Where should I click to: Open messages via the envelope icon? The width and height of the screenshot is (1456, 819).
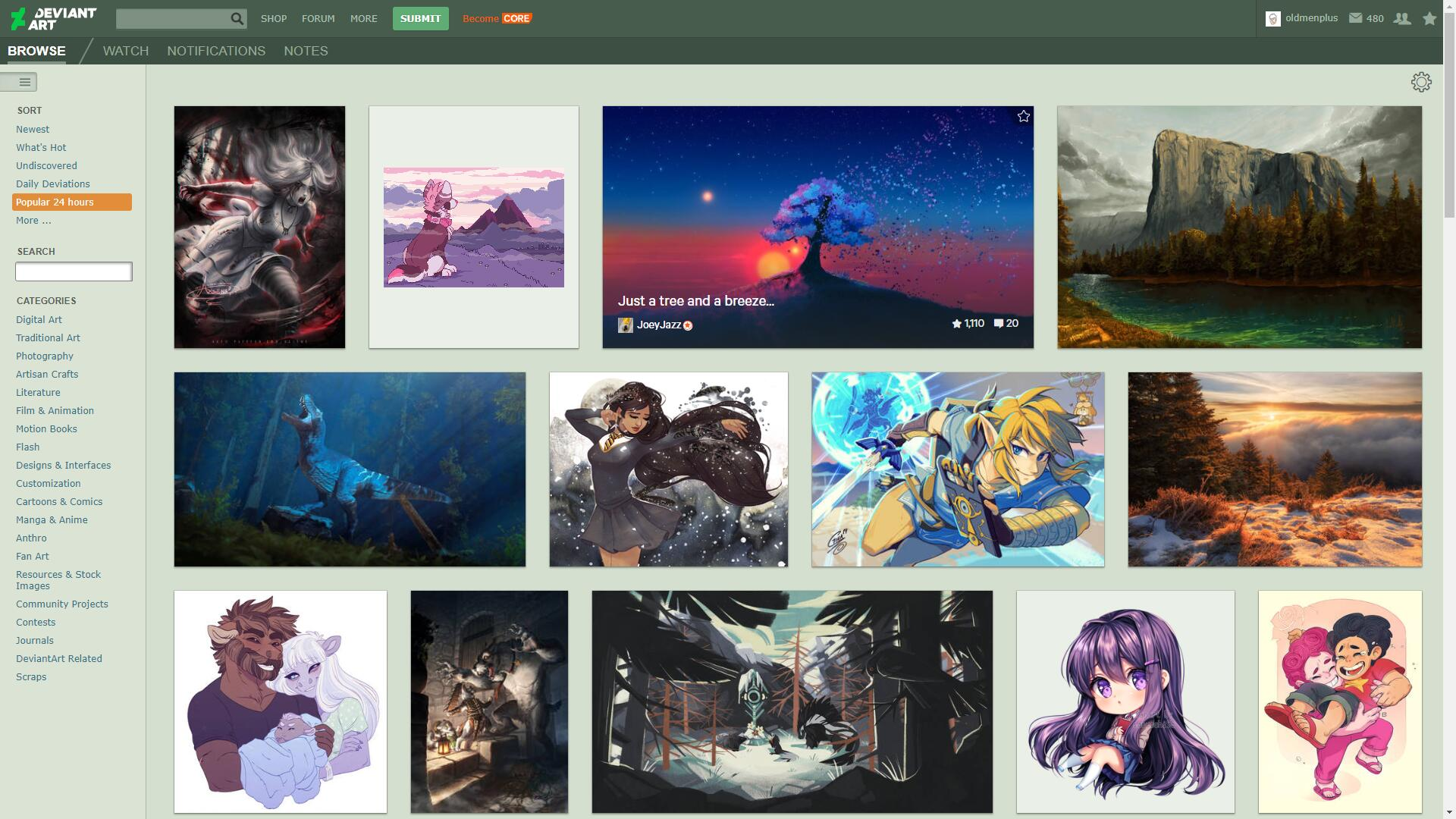point(1355,18)
